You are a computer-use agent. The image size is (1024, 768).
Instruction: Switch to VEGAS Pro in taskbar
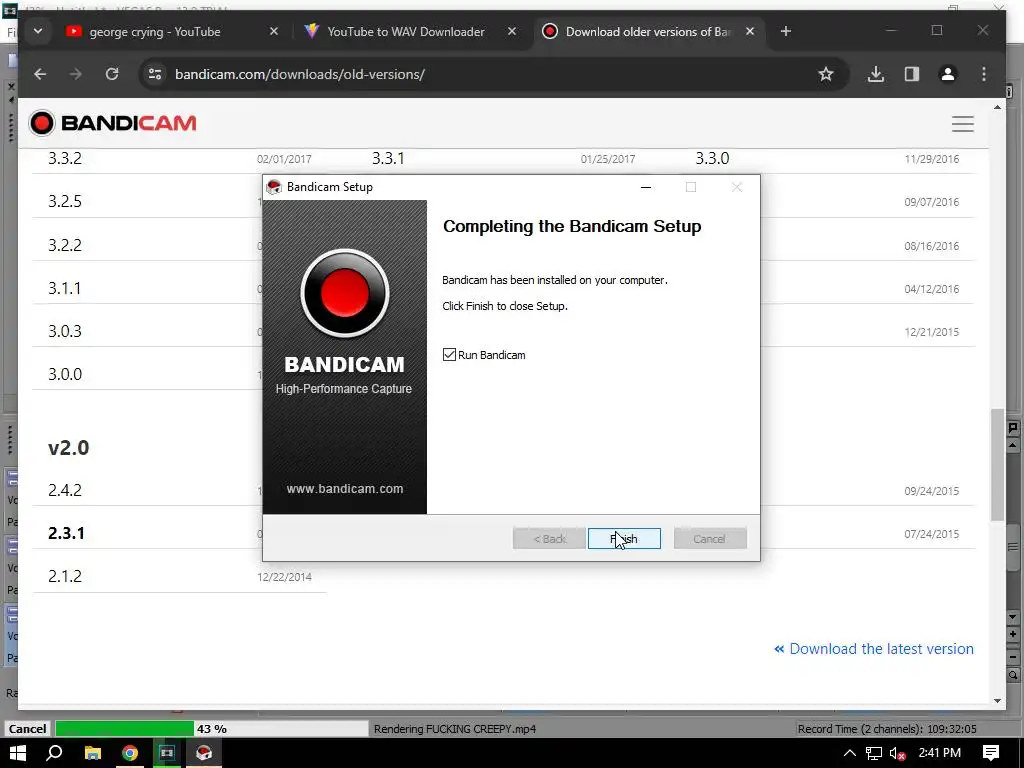(x=167, y=753)
